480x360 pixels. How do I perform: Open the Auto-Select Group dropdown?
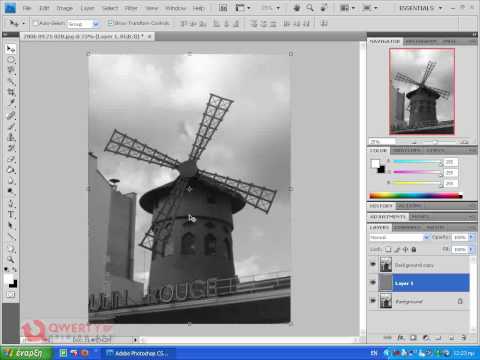tap(83, 24)
